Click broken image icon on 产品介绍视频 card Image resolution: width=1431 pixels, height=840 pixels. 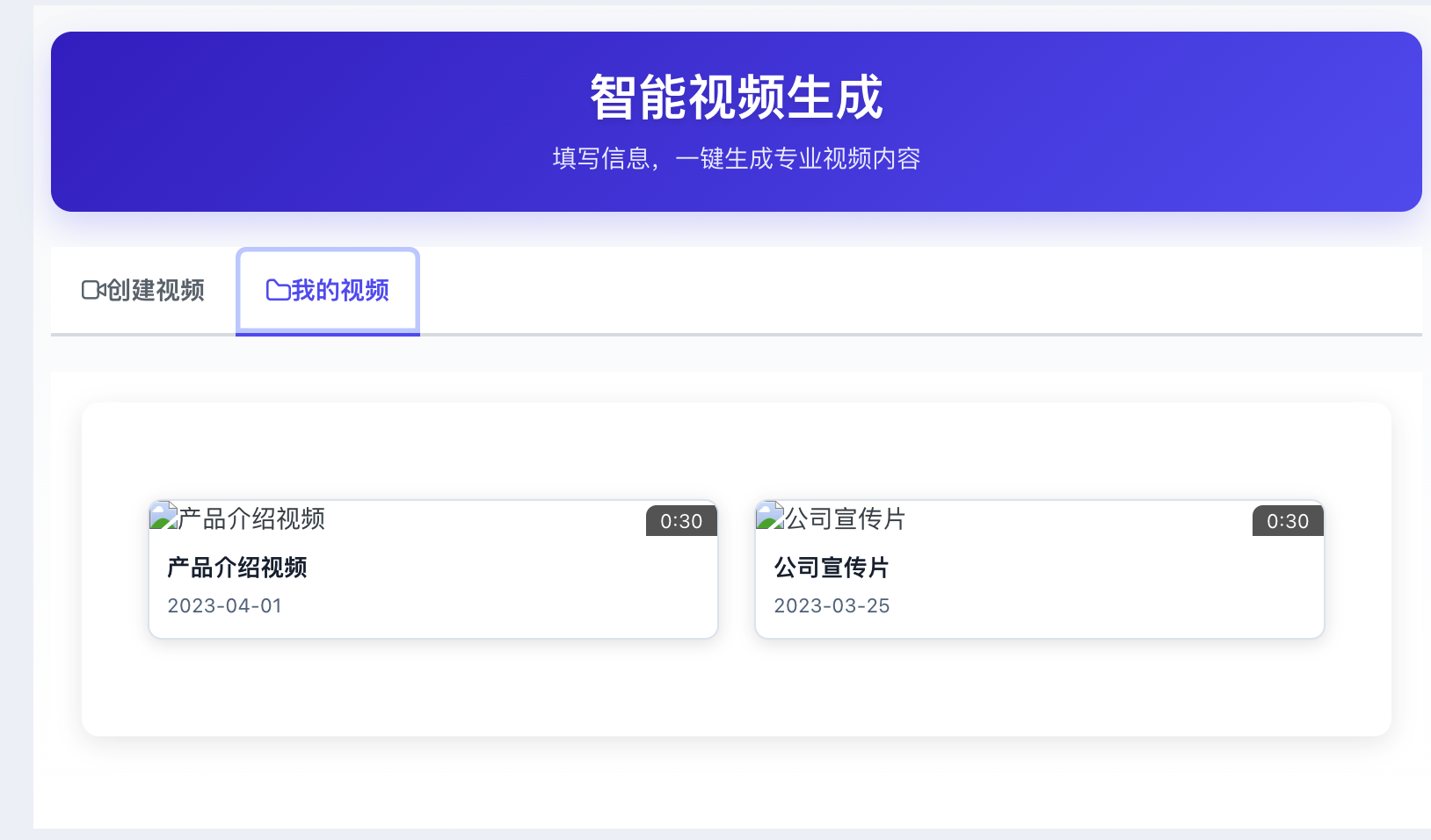pos(163,516)
